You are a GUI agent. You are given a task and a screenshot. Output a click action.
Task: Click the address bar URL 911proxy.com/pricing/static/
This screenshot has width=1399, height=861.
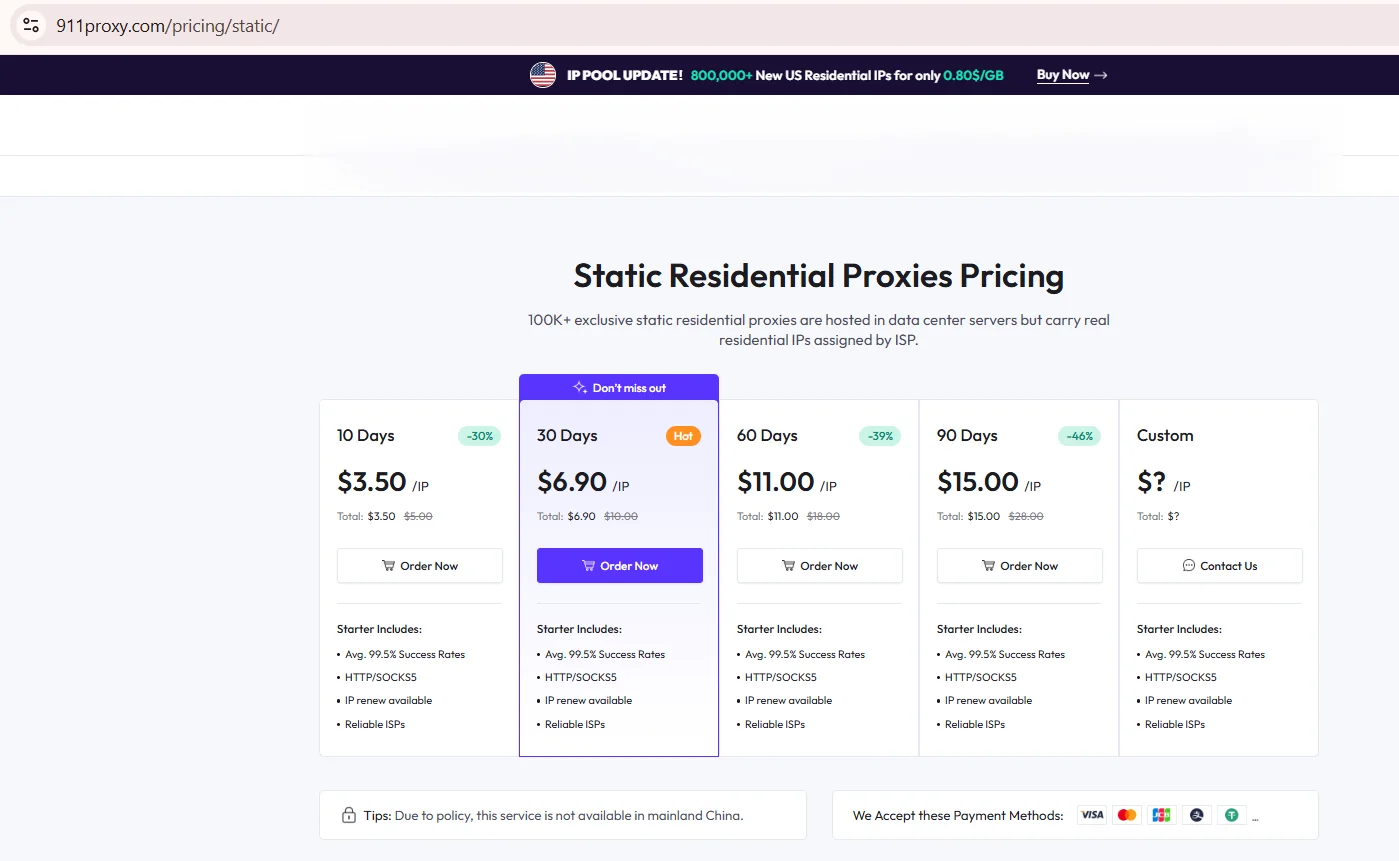pyautogui.click(x=168, y=25)
